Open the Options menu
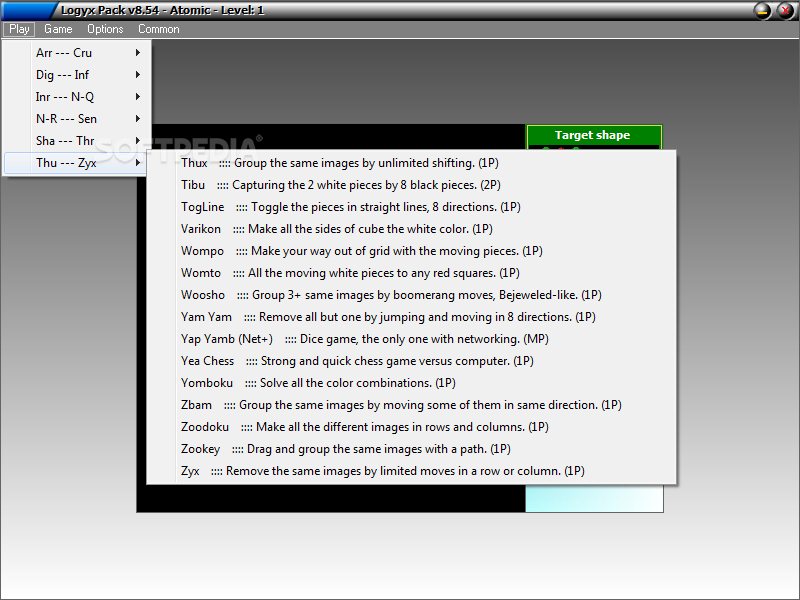The width and height of the screenshot is (800, 600). click(105, 29)
